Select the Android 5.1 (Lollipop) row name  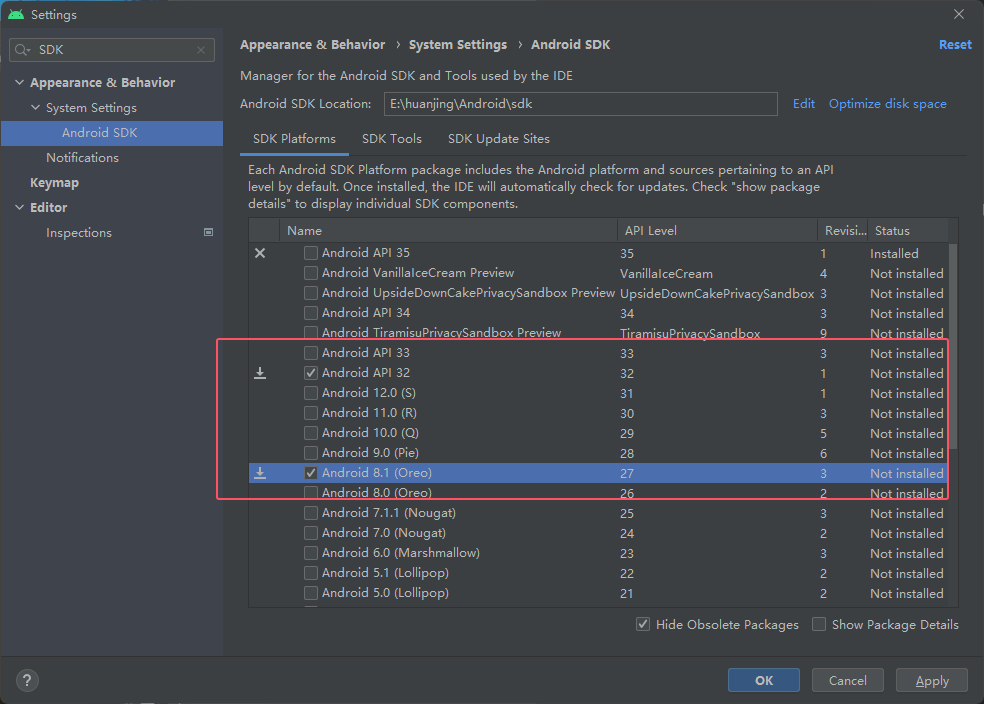pos(385,573)
